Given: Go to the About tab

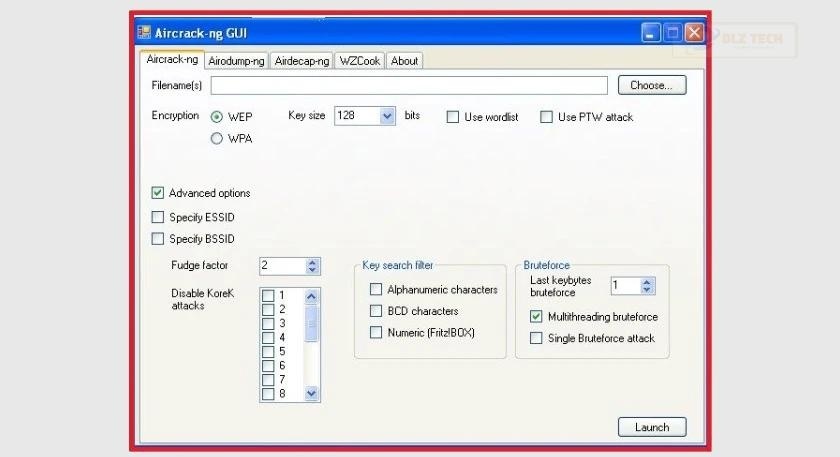Looking at the screenshot, I should 404,61.
